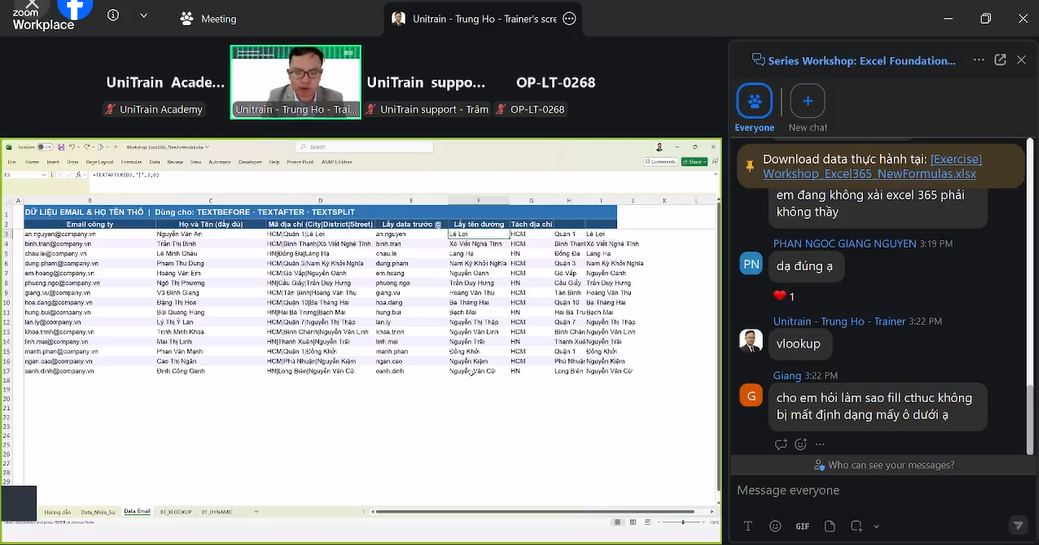Open the Formulas ribbon tab in Excel

point(131,162)
